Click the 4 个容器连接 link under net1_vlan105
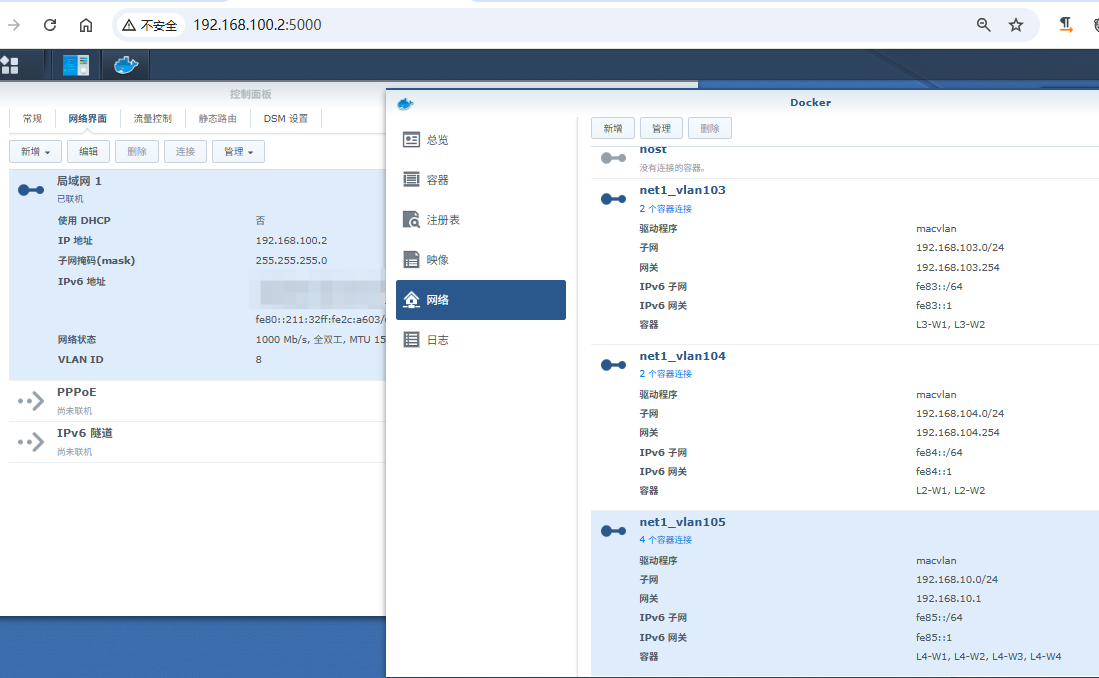 pos(666,540)
